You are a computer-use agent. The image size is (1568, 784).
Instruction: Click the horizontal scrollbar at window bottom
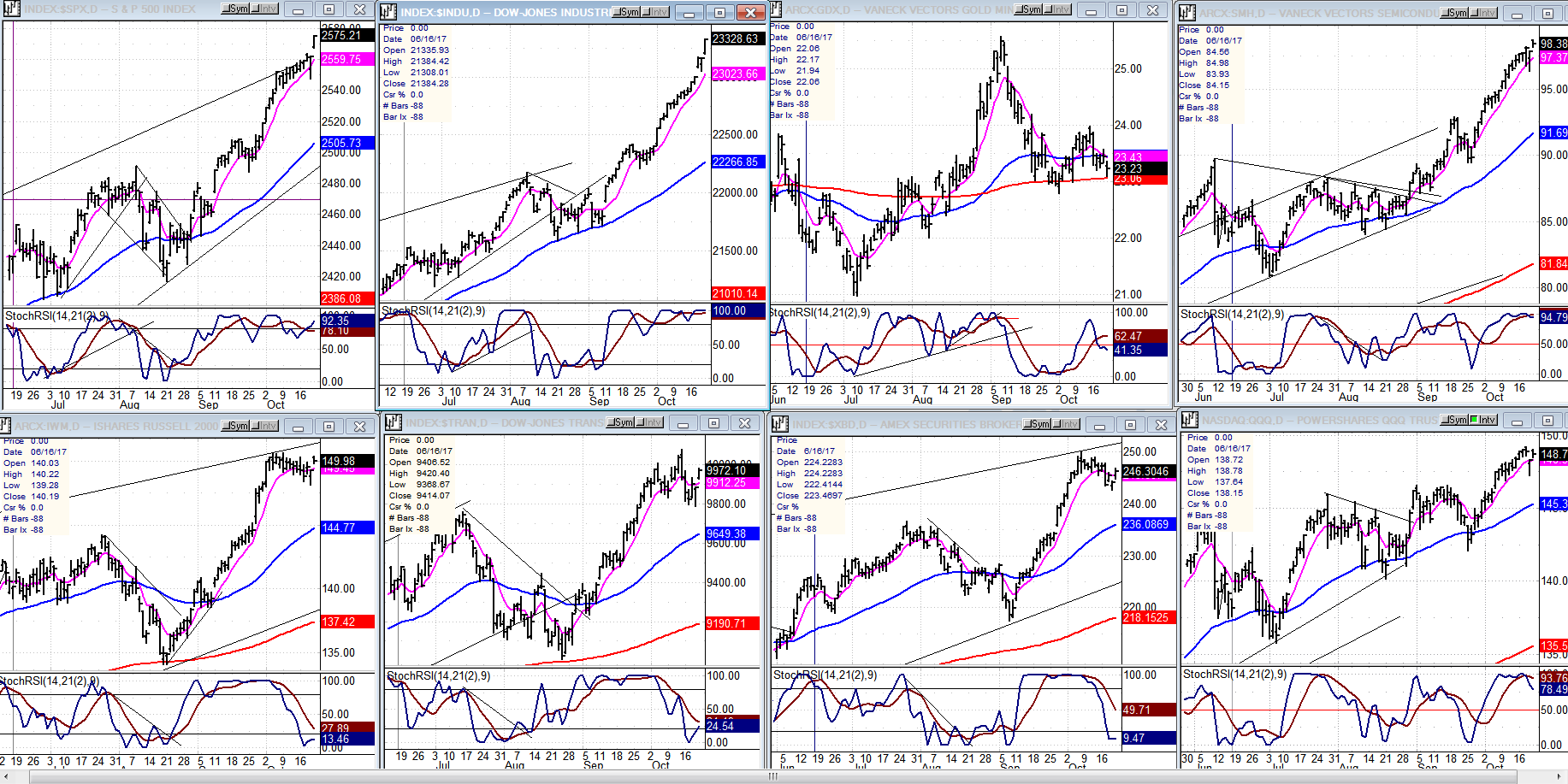(772, 776)
